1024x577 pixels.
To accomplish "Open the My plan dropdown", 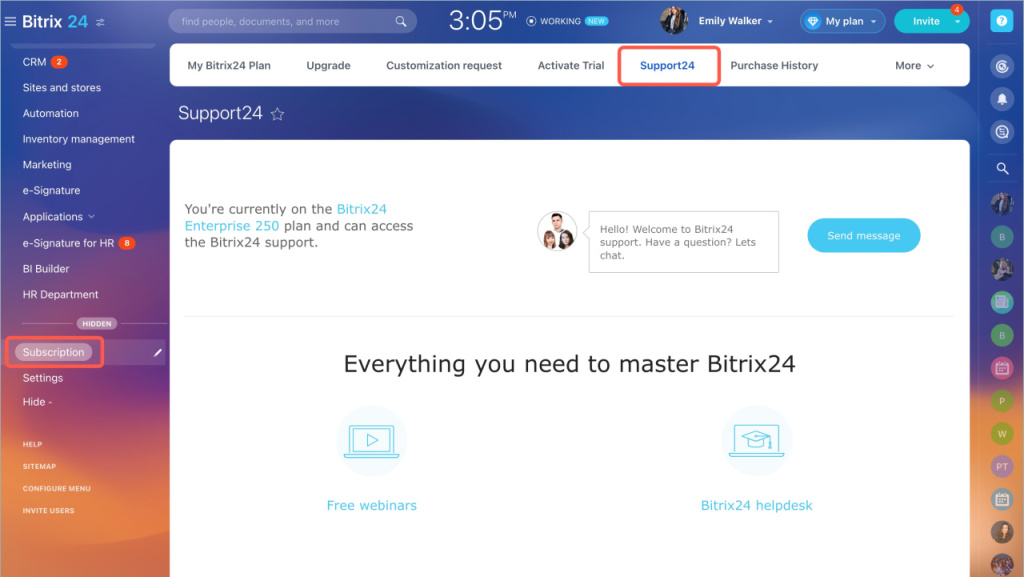I will [x=842, y=22].
